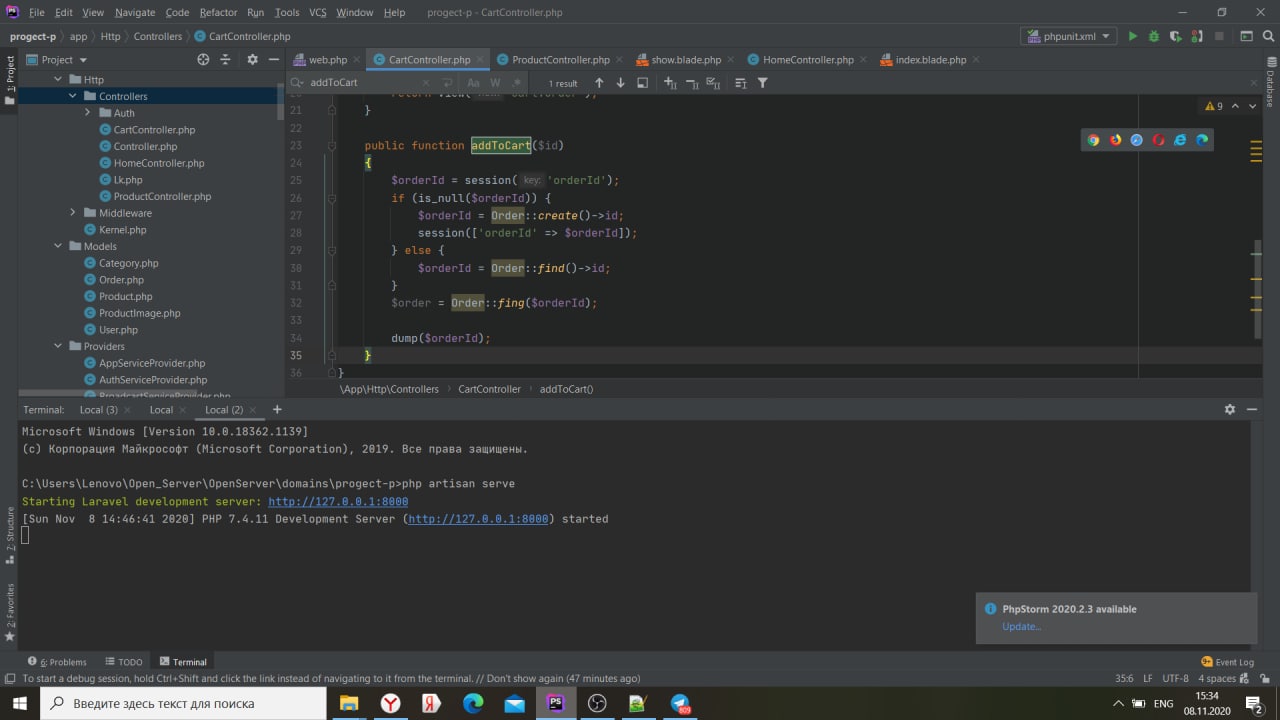Open the Problems tool window
This screenshot has height=720, width=1280.
click(58, 662)
